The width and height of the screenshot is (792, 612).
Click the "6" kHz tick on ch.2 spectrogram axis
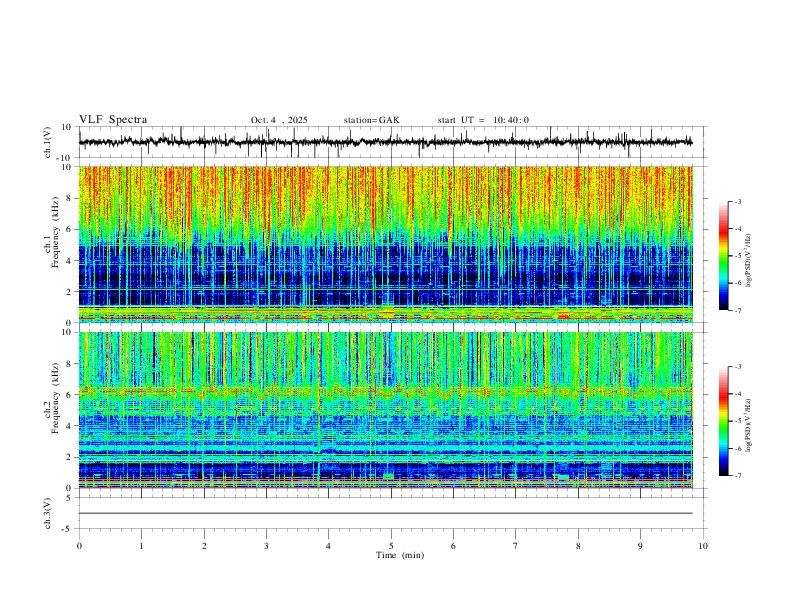68,395
